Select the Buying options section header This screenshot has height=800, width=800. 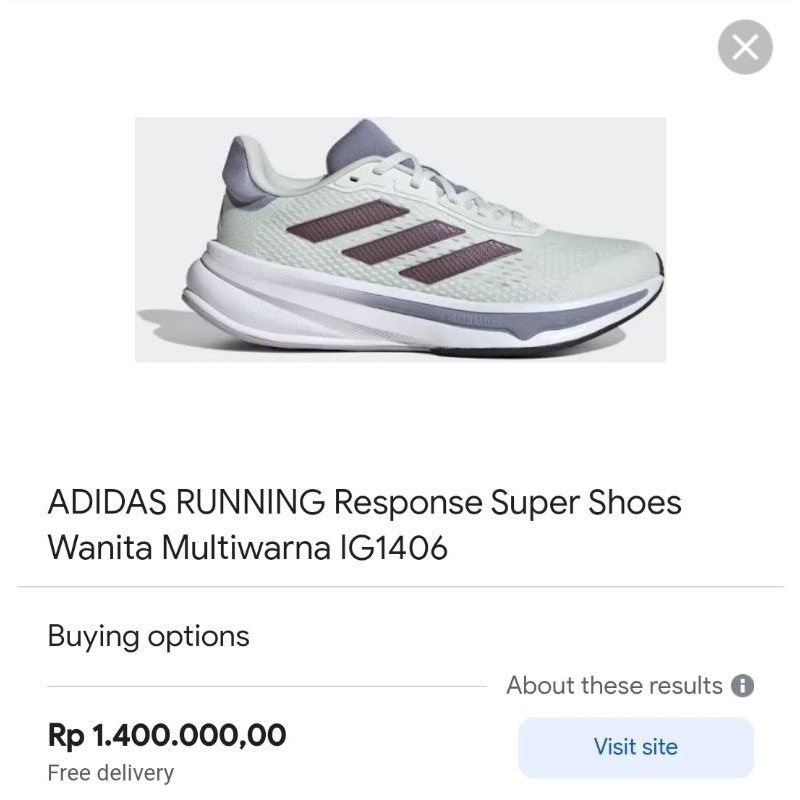pyautogui.click(x=148, y=636)
